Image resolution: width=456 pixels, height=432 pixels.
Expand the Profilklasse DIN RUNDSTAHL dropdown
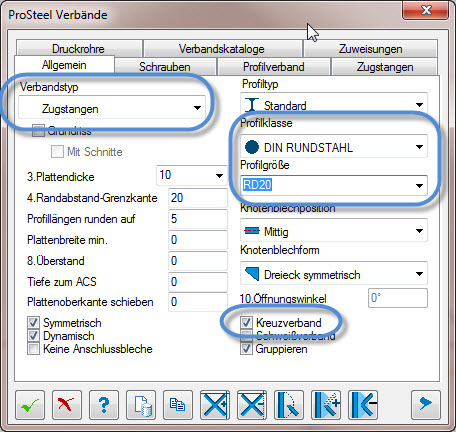pos(334,147)
